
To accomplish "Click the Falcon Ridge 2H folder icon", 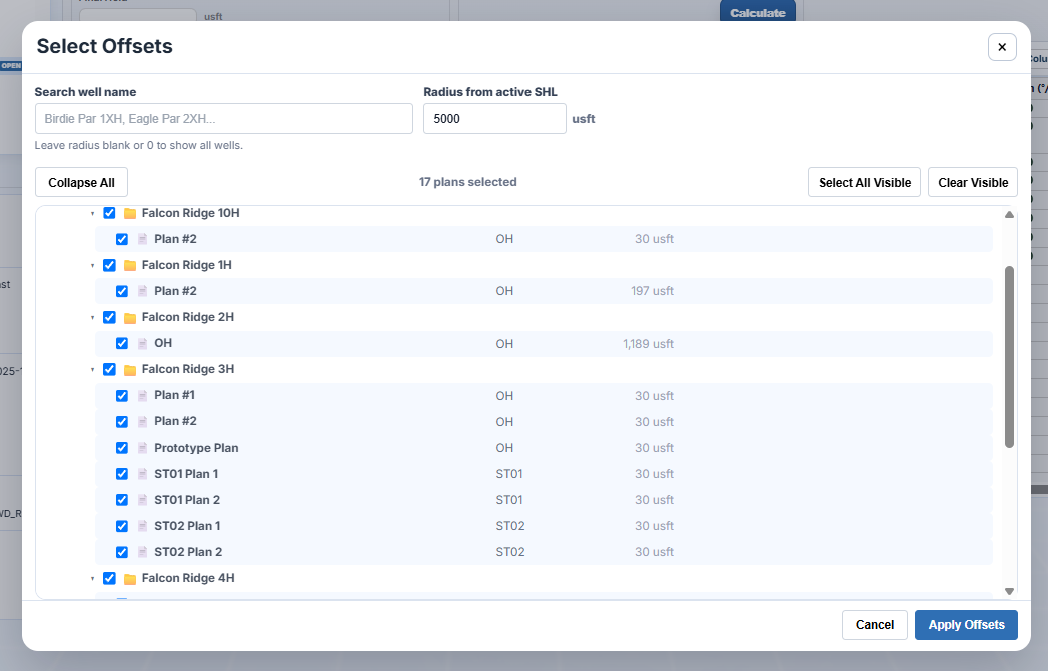I will tap(130, 317).
